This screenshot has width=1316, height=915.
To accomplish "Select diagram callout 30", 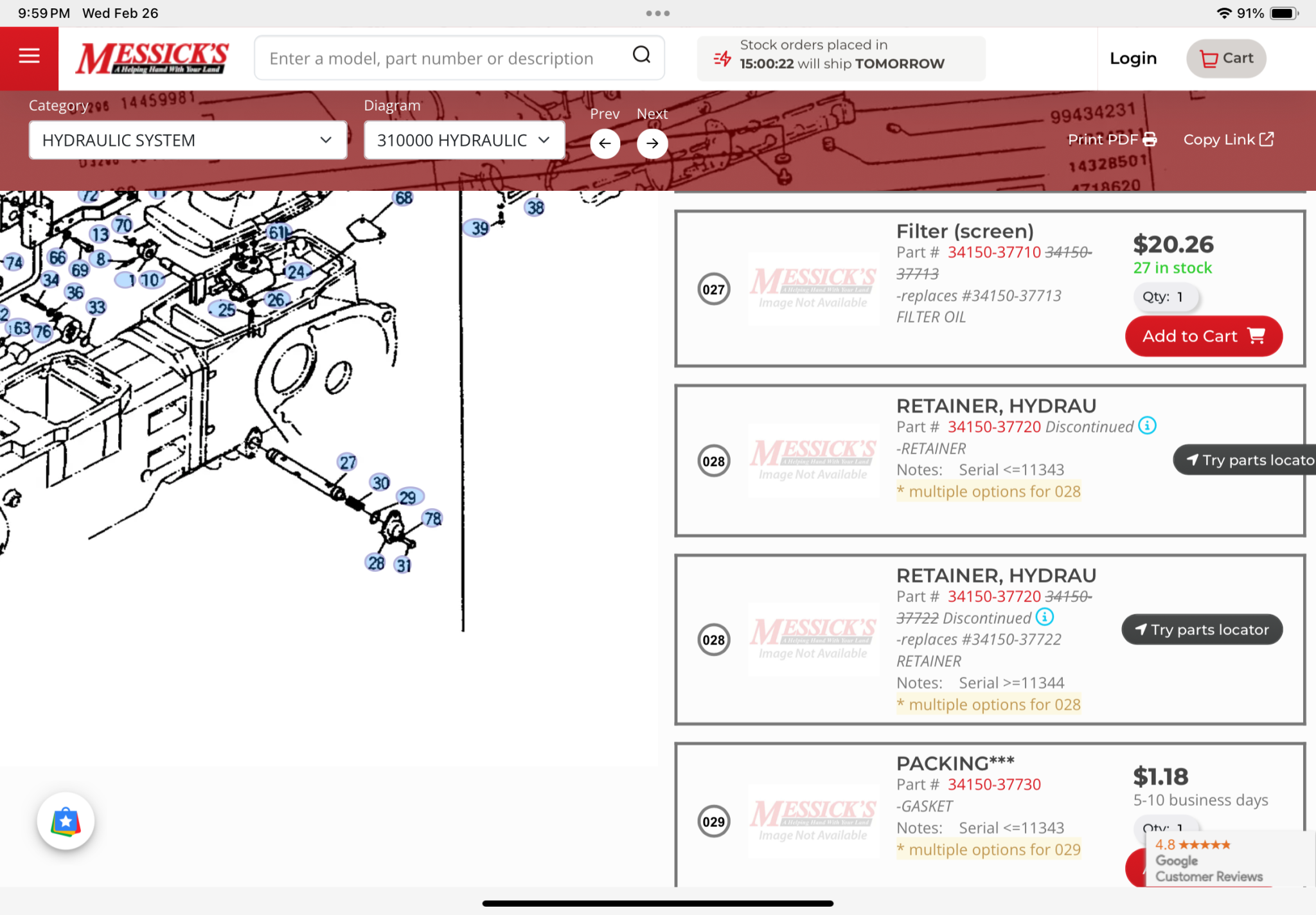I will click(380, 483).
